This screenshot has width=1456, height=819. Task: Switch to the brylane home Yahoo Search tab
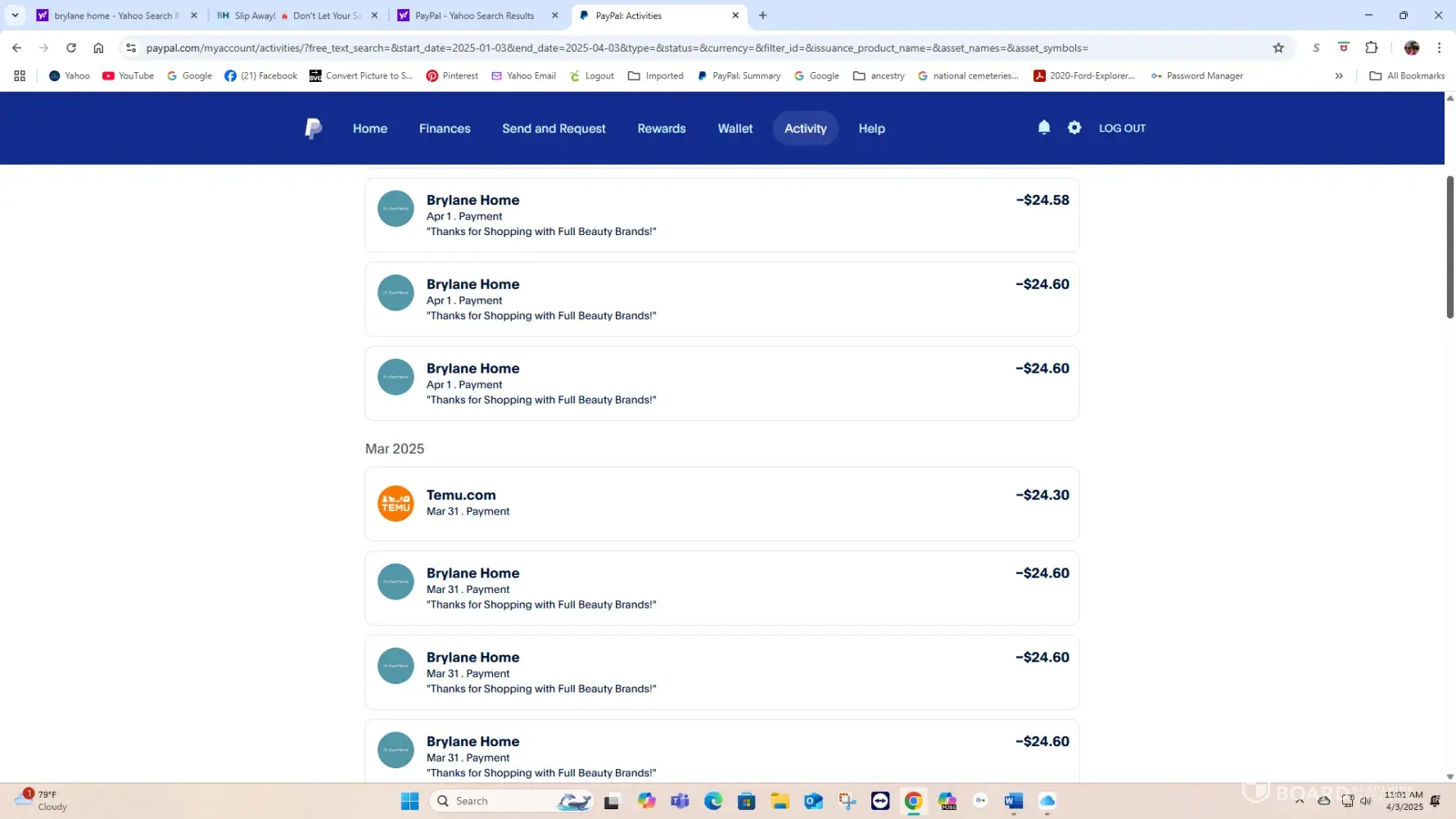pyautogui.click(x=113, y=16)
